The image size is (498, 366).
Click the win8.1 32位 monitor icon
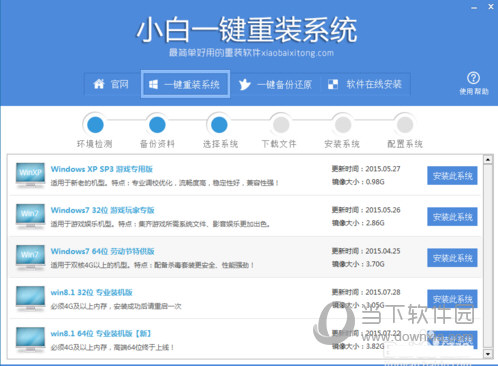click(x=30, y=298)
